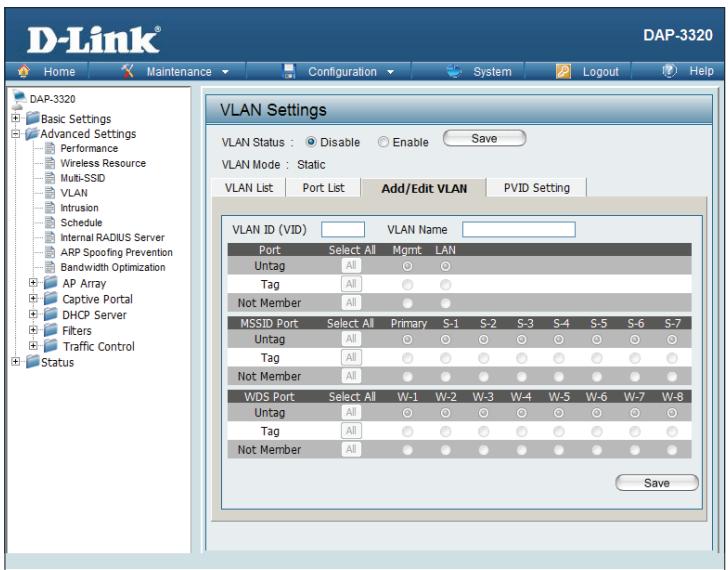Open the Configuration dropdown arrow
This screenshot has width=728, height=570.
[x=390, y=72]
